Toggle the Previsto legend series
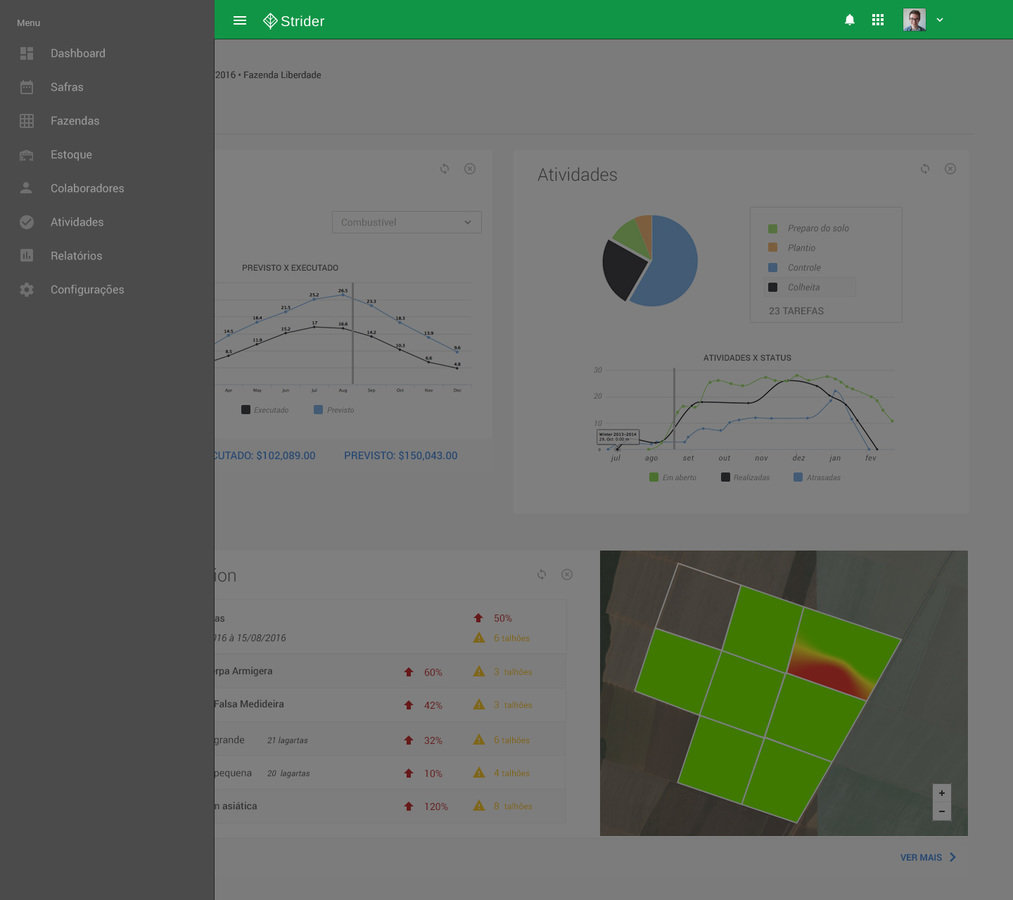The image size is (1013, 900). tap(334, 410)
